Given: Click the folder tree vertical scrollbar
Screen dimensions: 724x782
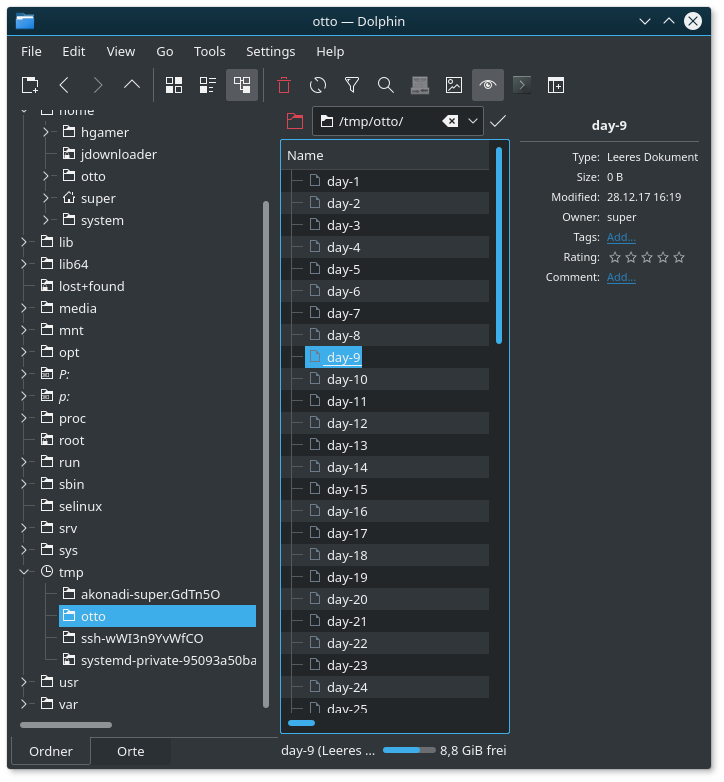Looking at the screenshot, I should pos(266,454).
